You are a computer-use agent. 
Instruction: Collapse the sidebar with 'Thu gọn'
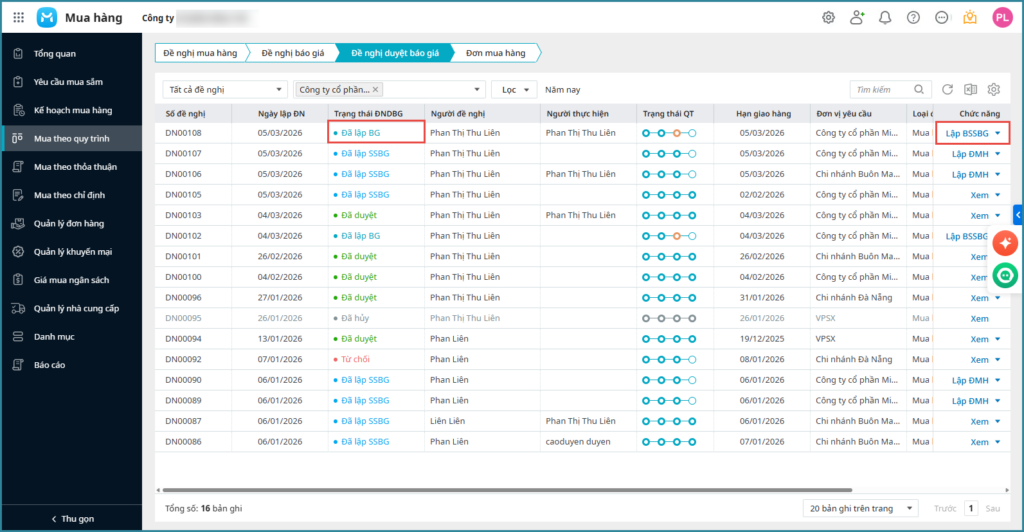point(72,518)
